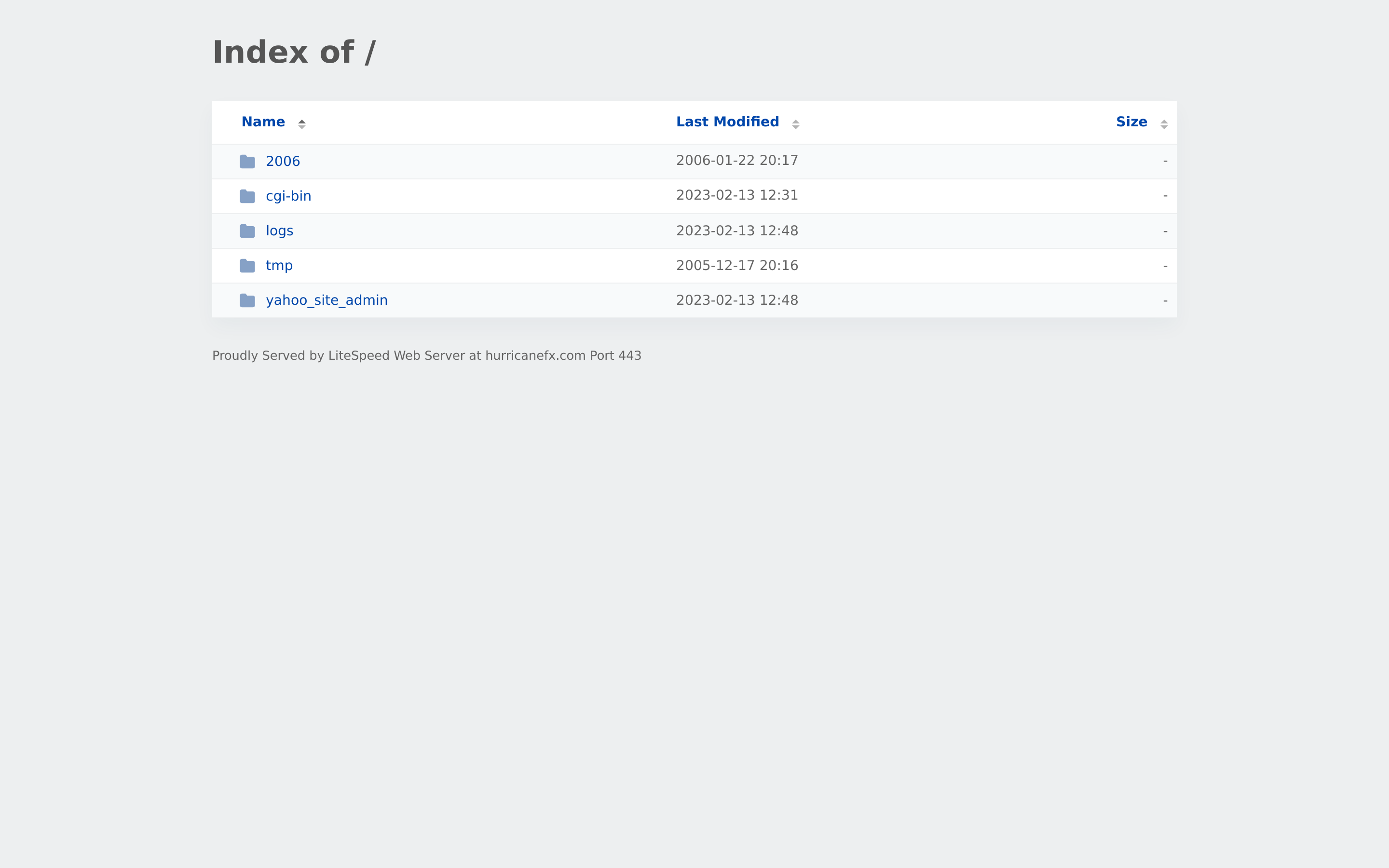The width and height of the screenshot is (1389, 868).
Task: Click the tmp folder icon
Action: [x=247, y=265]
